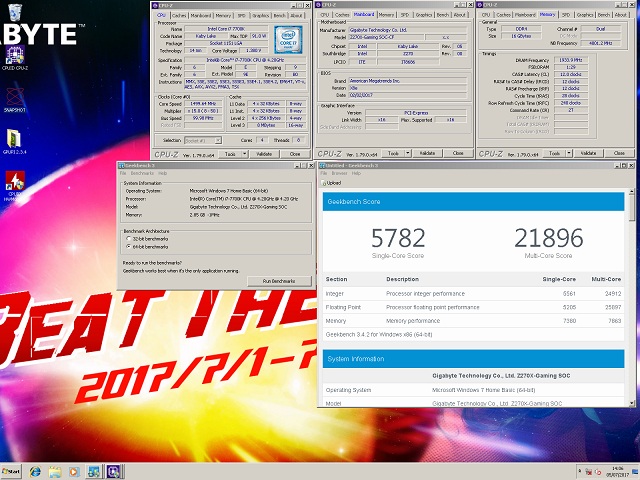The image size is (640, 480).
Task: Open the File menu in Geekbench setup window
Action: pos(123,173)
